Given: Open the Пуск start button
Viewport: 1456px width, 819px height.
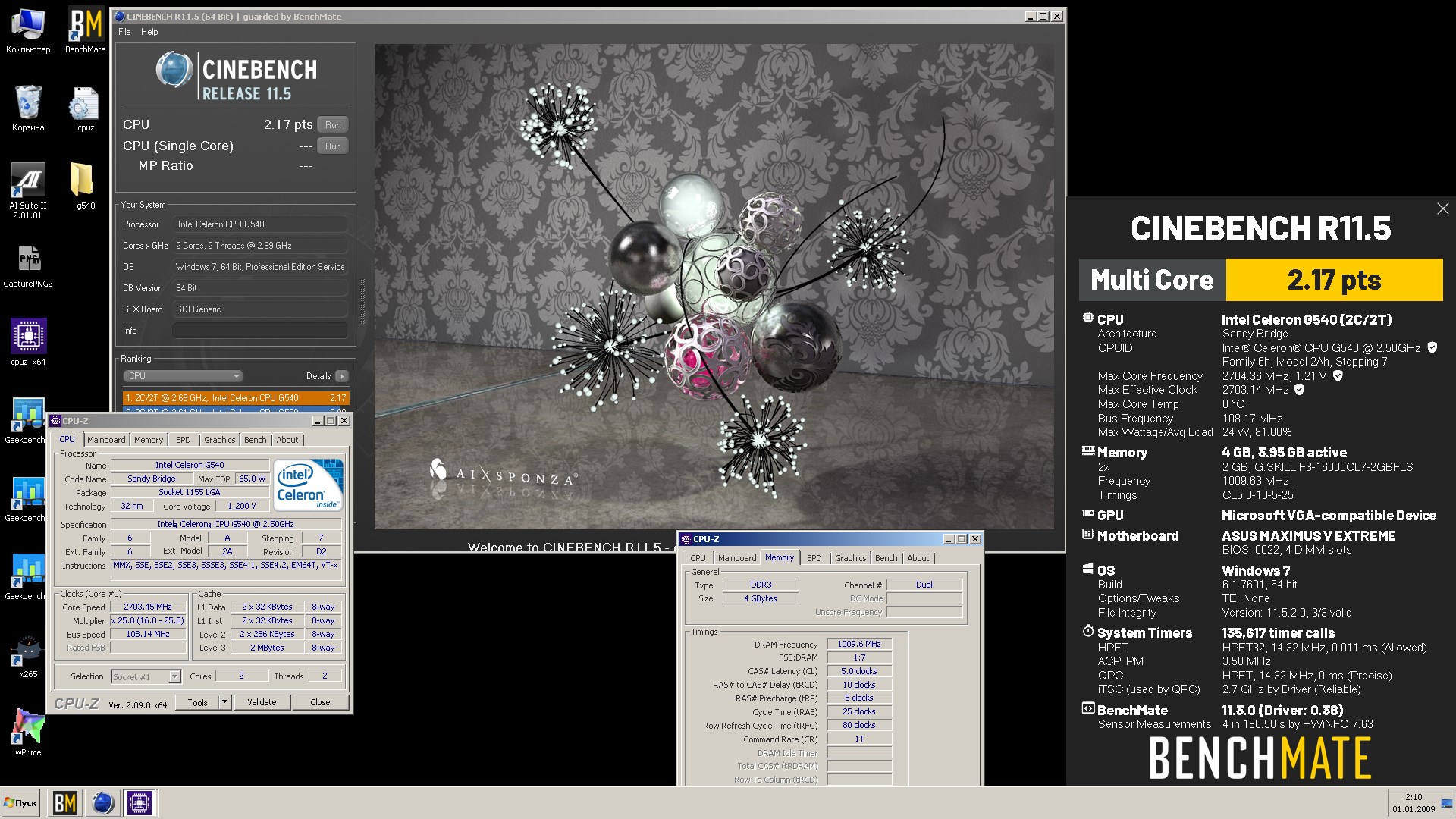Looking at the screenshot, I should pyautogui.click(x=20, y=803).
